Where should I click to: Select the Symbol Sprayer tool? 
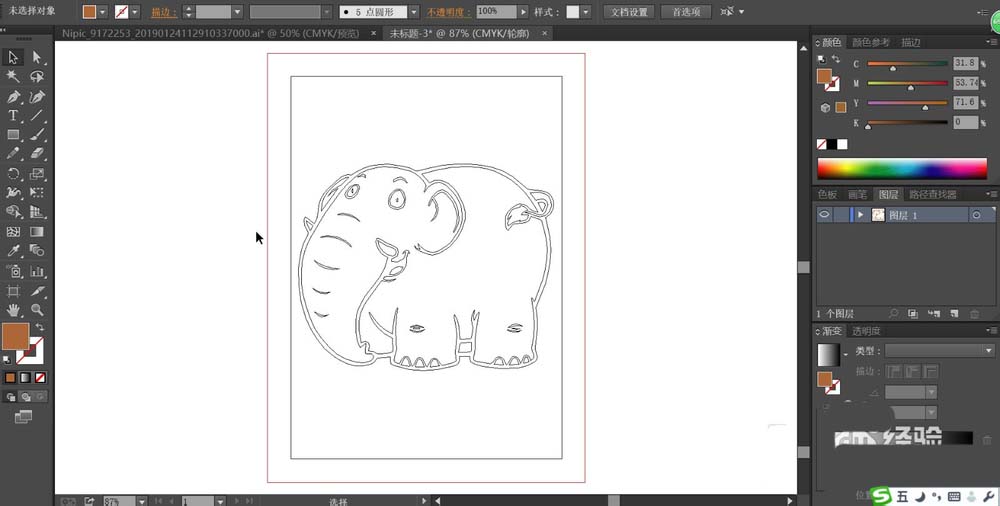coord(13,271)
